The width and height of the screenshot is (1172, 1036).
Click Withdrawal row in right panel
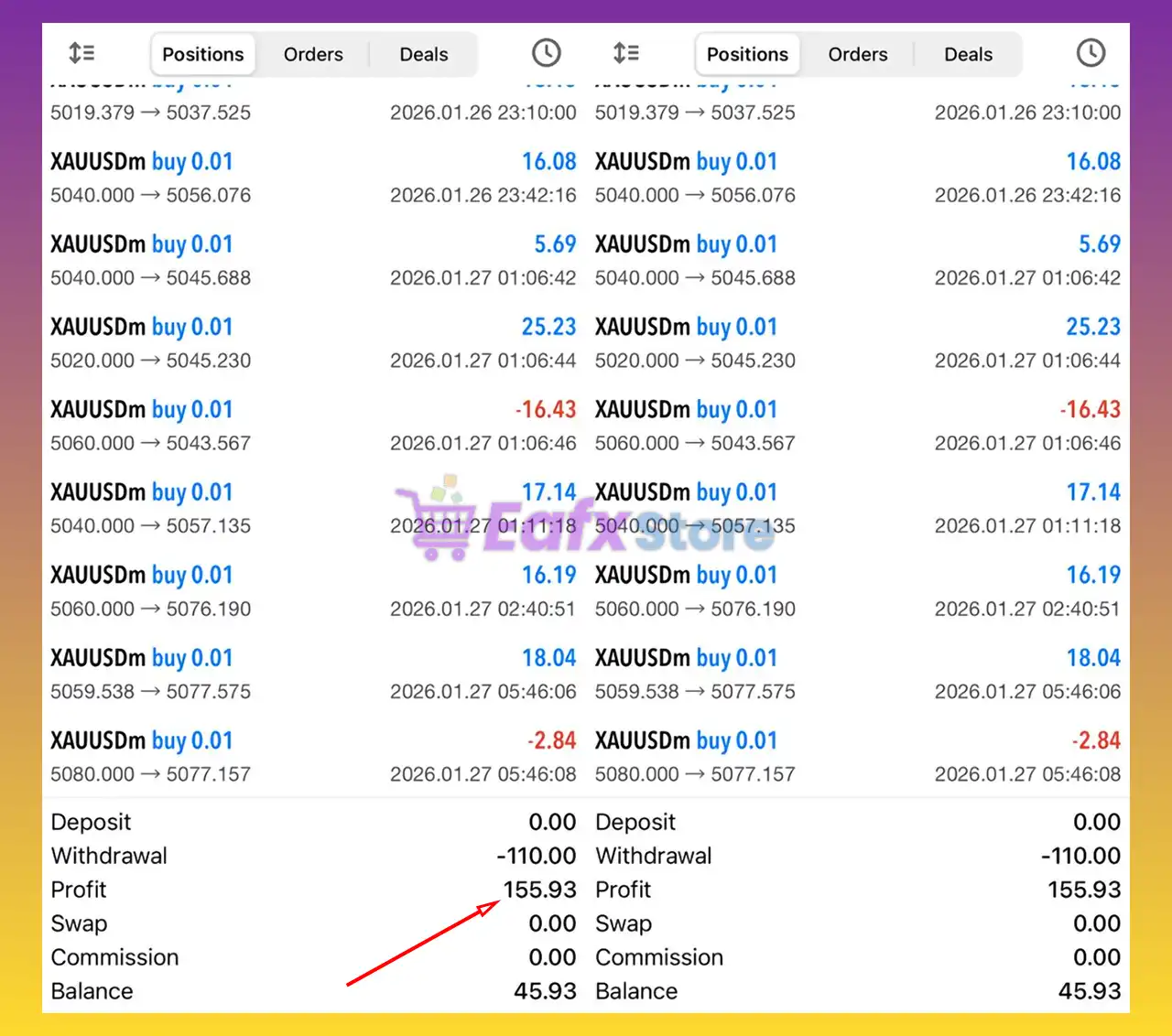click(x=857, y=856)
